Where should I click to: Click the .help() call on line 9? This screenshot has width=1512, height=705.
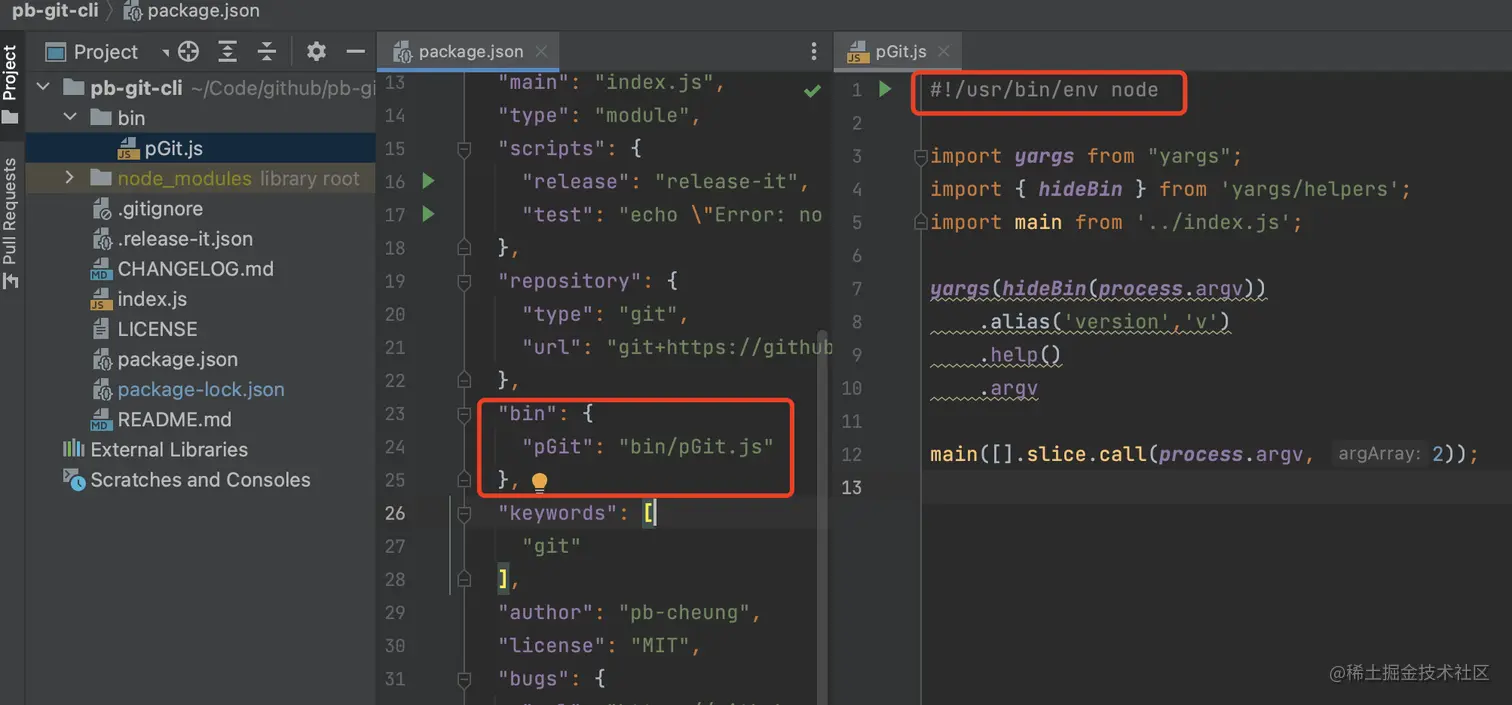[x=1020, y=355]
